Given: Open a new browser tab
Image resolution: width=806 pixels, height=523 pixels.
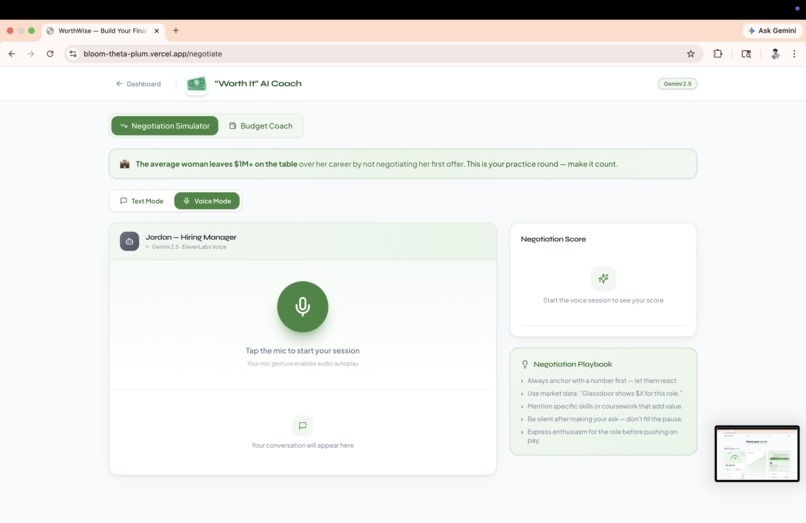Looking at the screenshot, I should [x=176, y=30].
